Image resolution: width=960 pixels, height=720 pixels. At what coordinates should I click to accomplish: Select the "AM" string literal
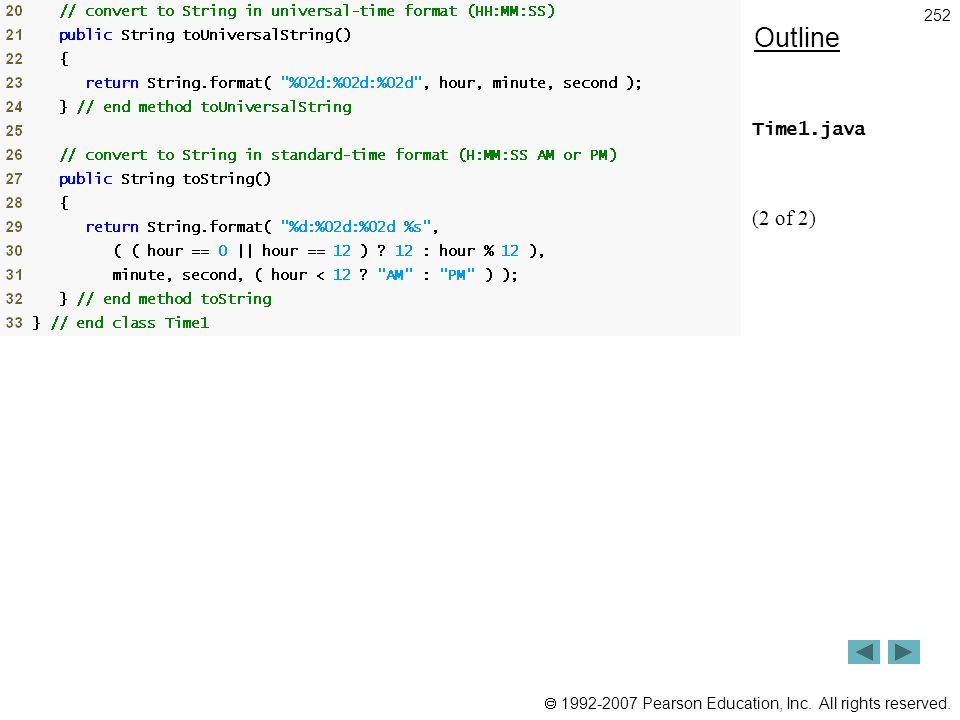click(395, 275)
